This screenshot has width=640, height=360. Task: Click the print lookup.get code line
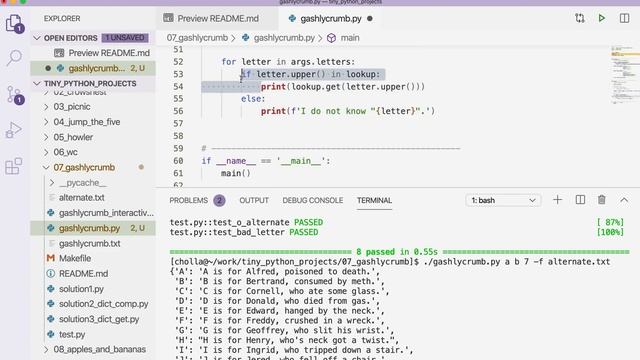[x=343, y=87]
